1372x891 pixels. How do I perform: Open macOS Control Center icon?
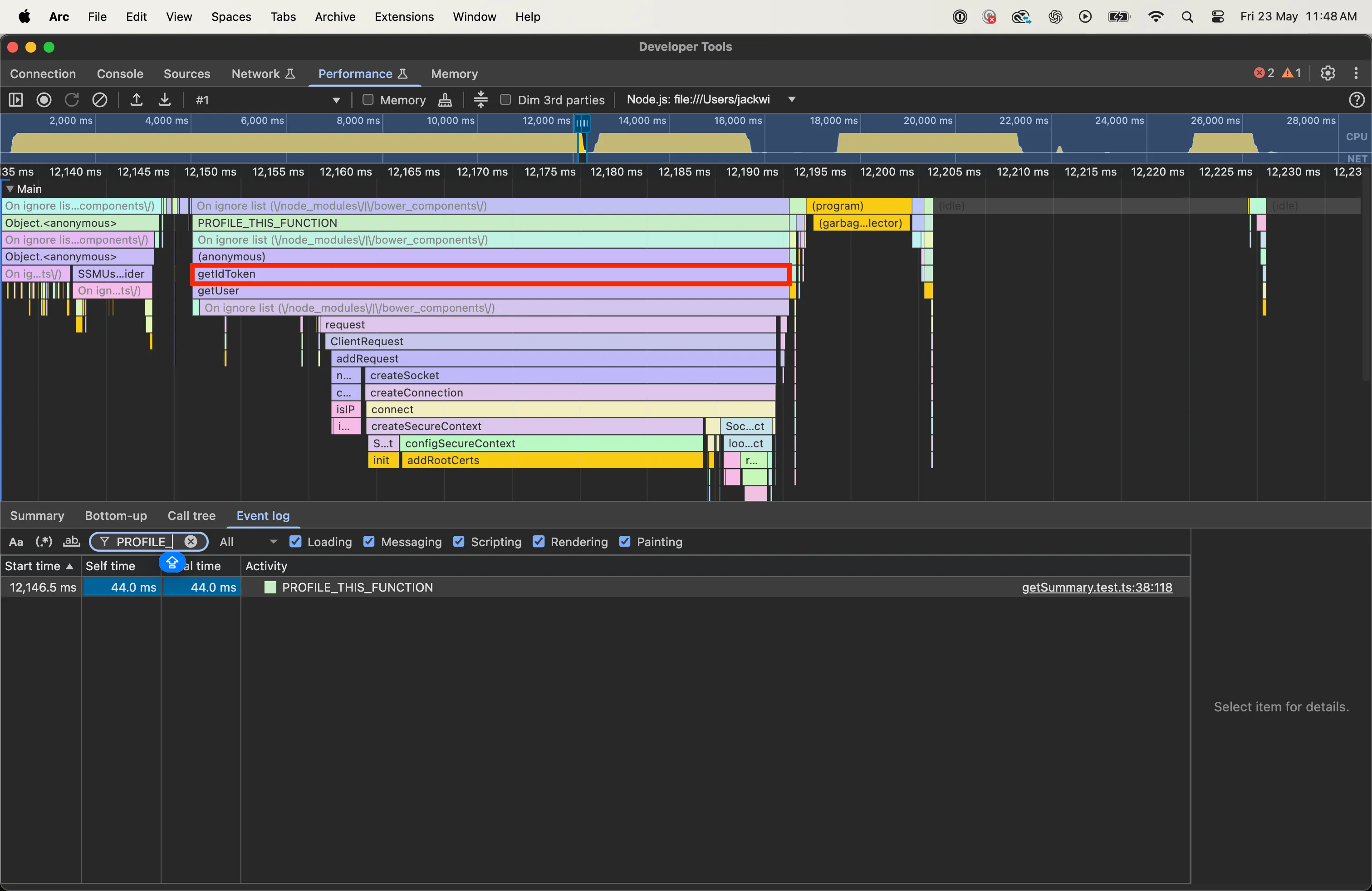1217,17
